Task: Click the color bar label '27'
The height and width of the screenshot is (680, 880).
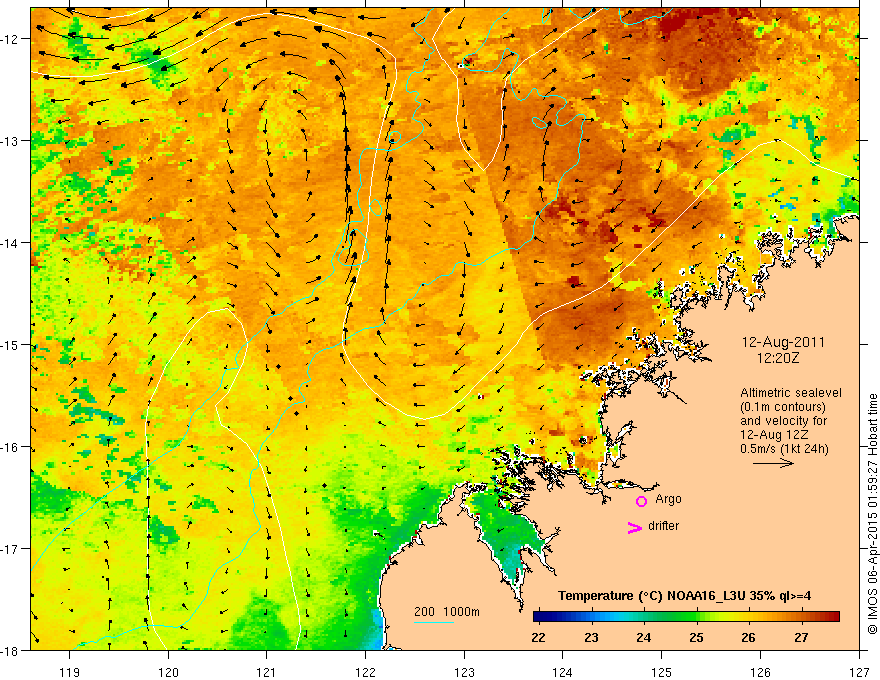Action: tap(801, 637)
